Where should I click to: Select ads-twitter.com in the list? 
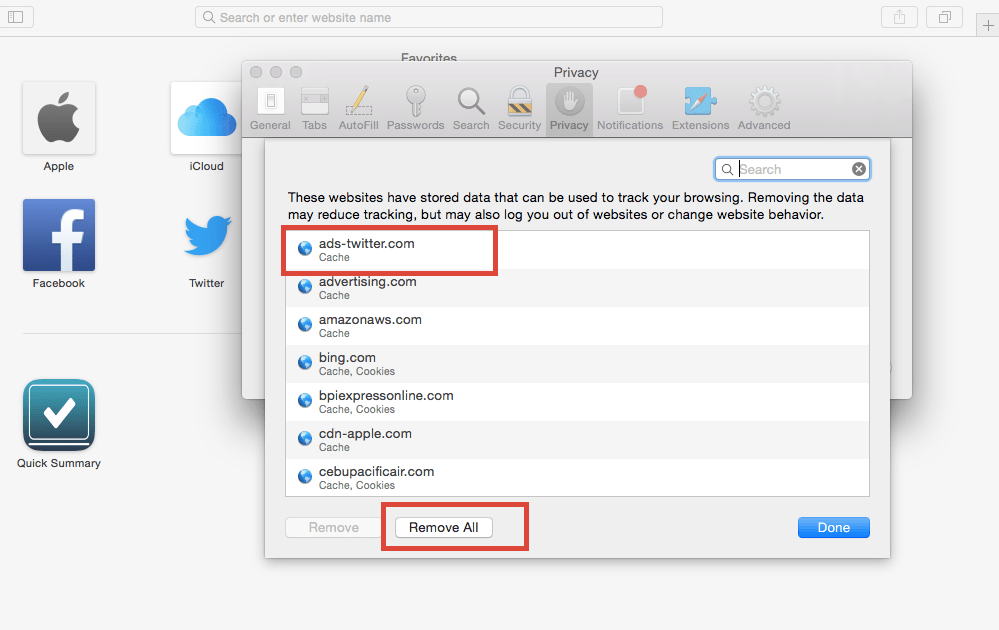(366, 250)
